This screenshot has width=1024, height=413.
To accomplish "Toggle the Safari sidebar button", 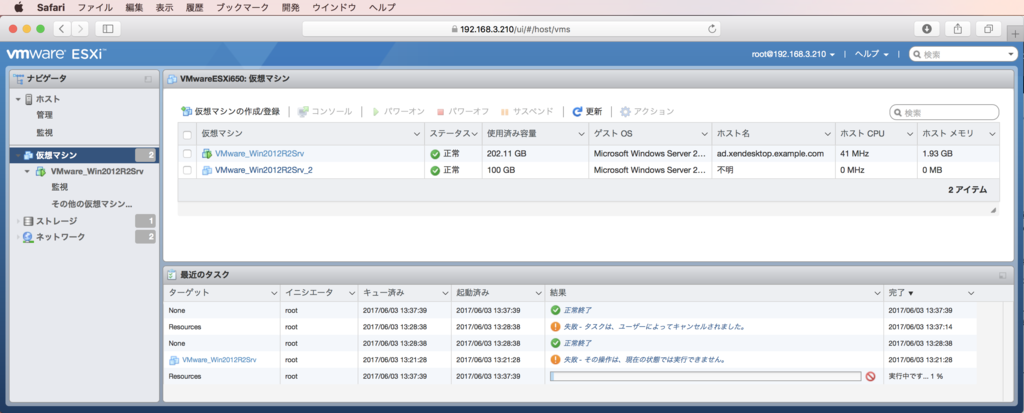I will click(108, 29).
